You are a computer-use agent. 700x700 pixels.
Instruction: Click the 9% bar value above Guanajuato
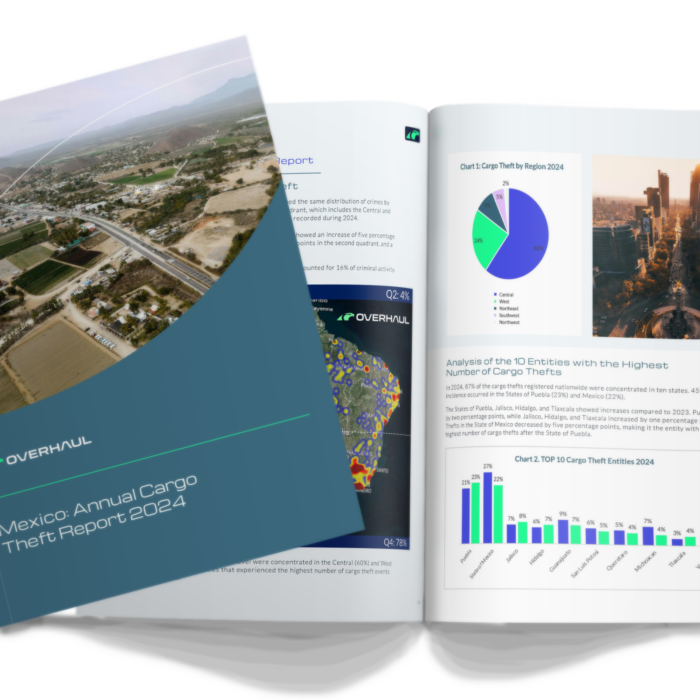tap(563, 514)
